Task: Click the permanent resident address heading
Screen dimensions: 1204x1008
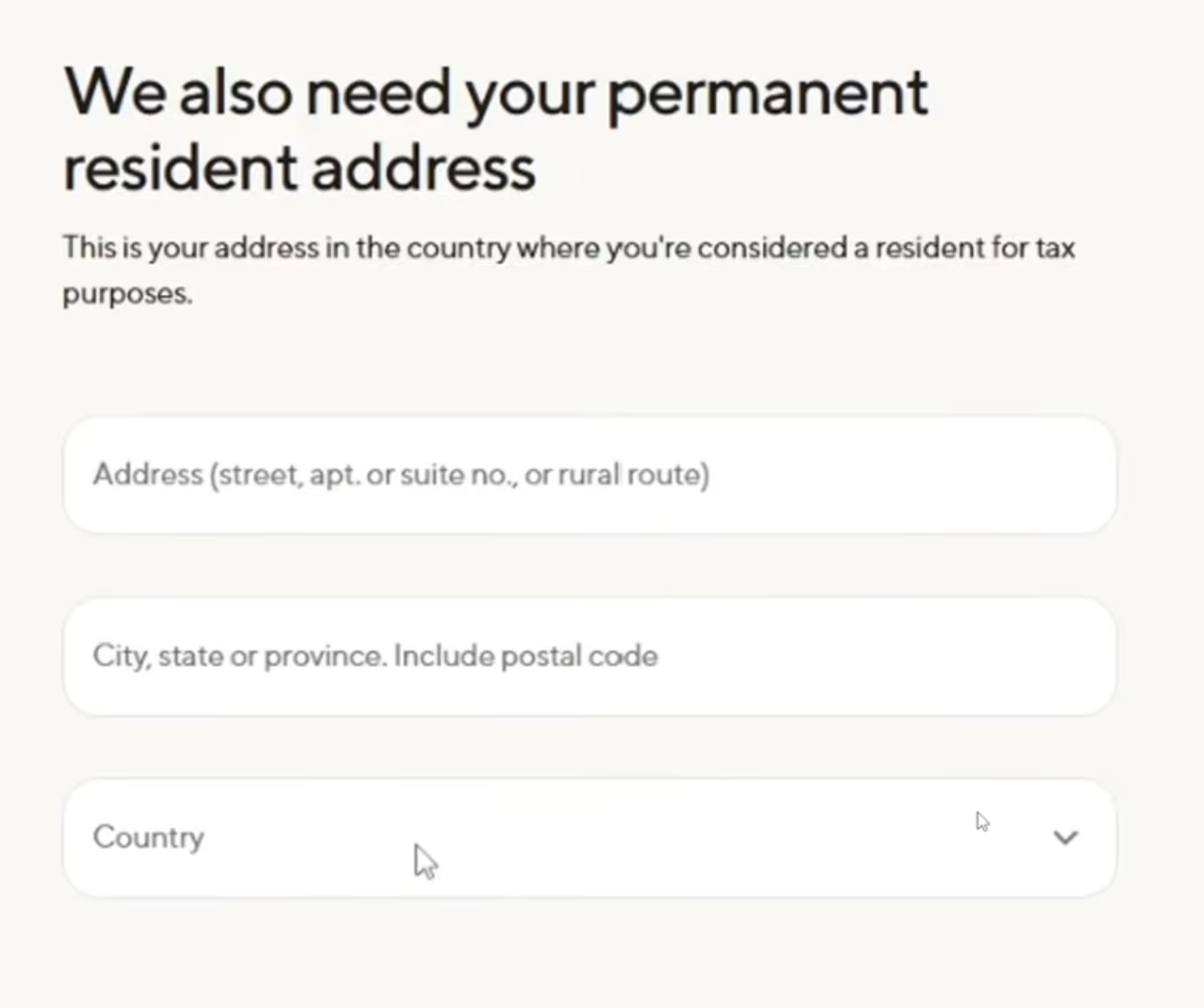Action: click(495, 129)
